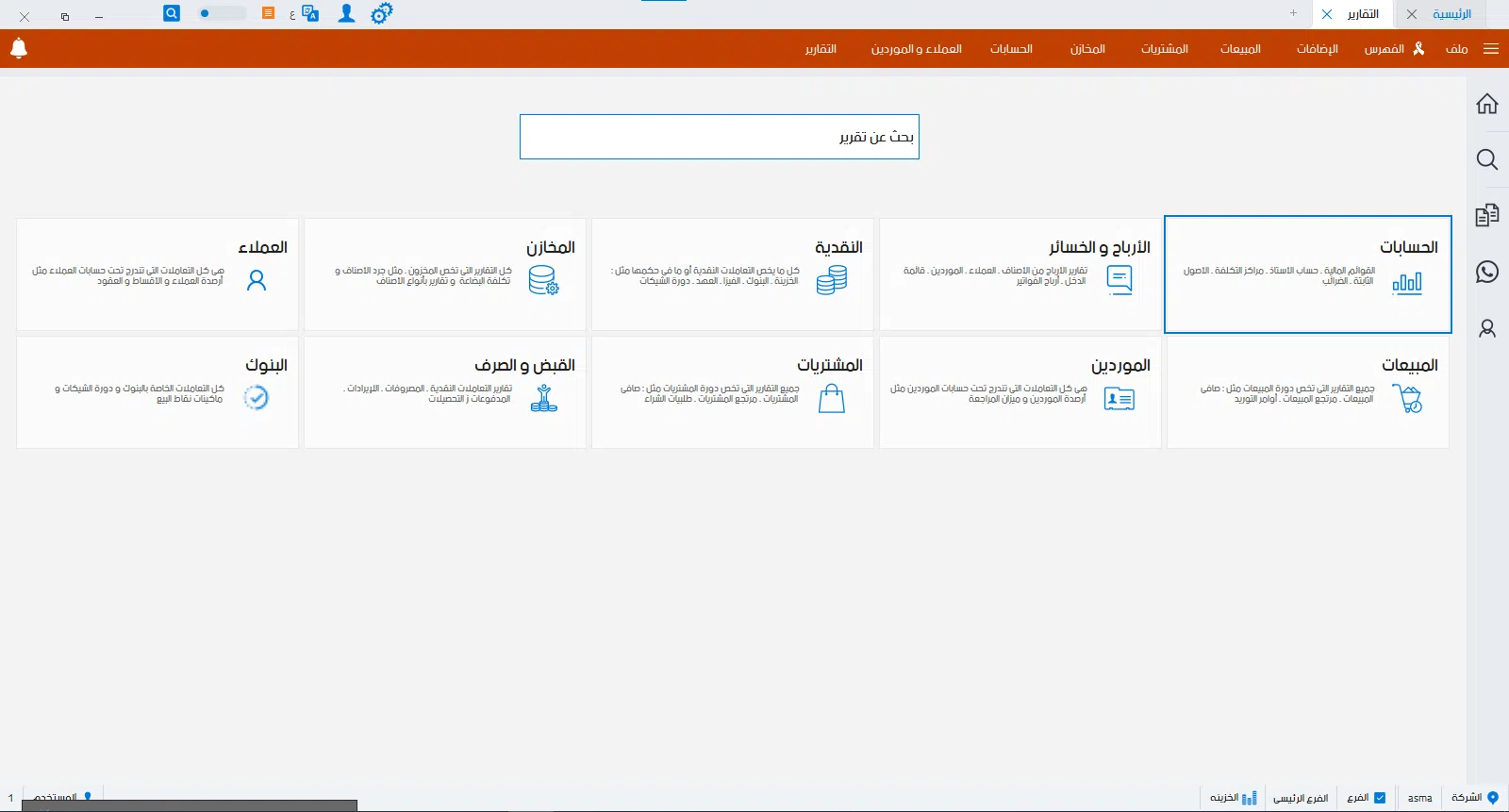Open the WhatsApp icon in sidebar
This screenshot has width=1509, height=812.
tap(1487, 273)
